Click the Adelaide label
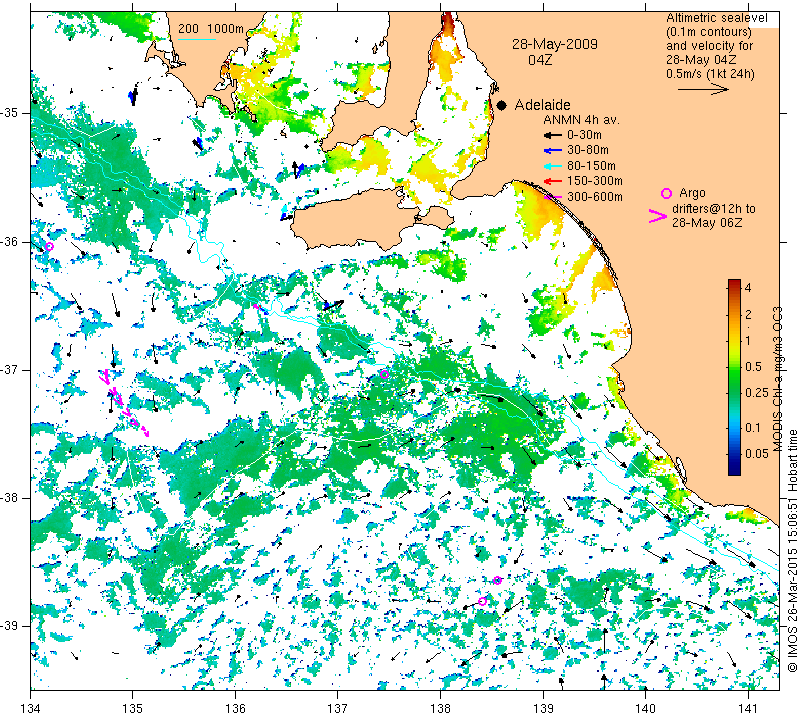Screen dimensions: 800x720 pyautogui.click(x=542, y=105)
